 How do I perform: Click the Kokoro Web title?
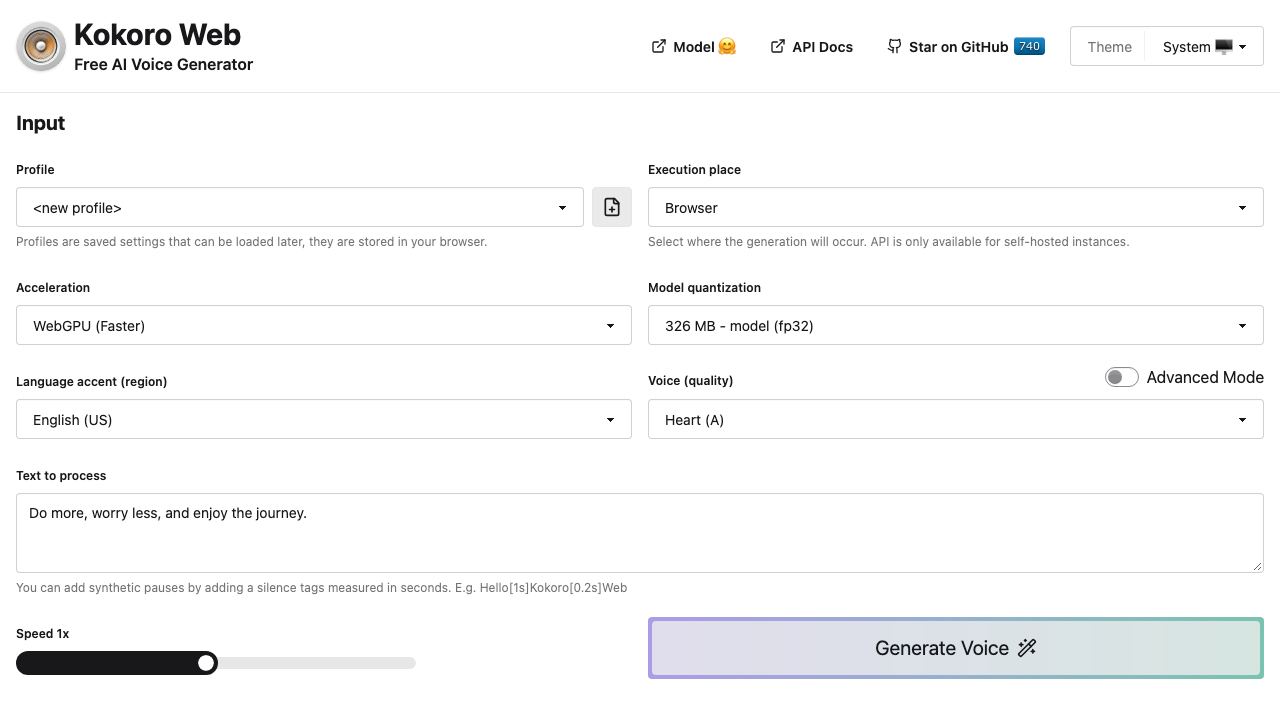point(157,35)
